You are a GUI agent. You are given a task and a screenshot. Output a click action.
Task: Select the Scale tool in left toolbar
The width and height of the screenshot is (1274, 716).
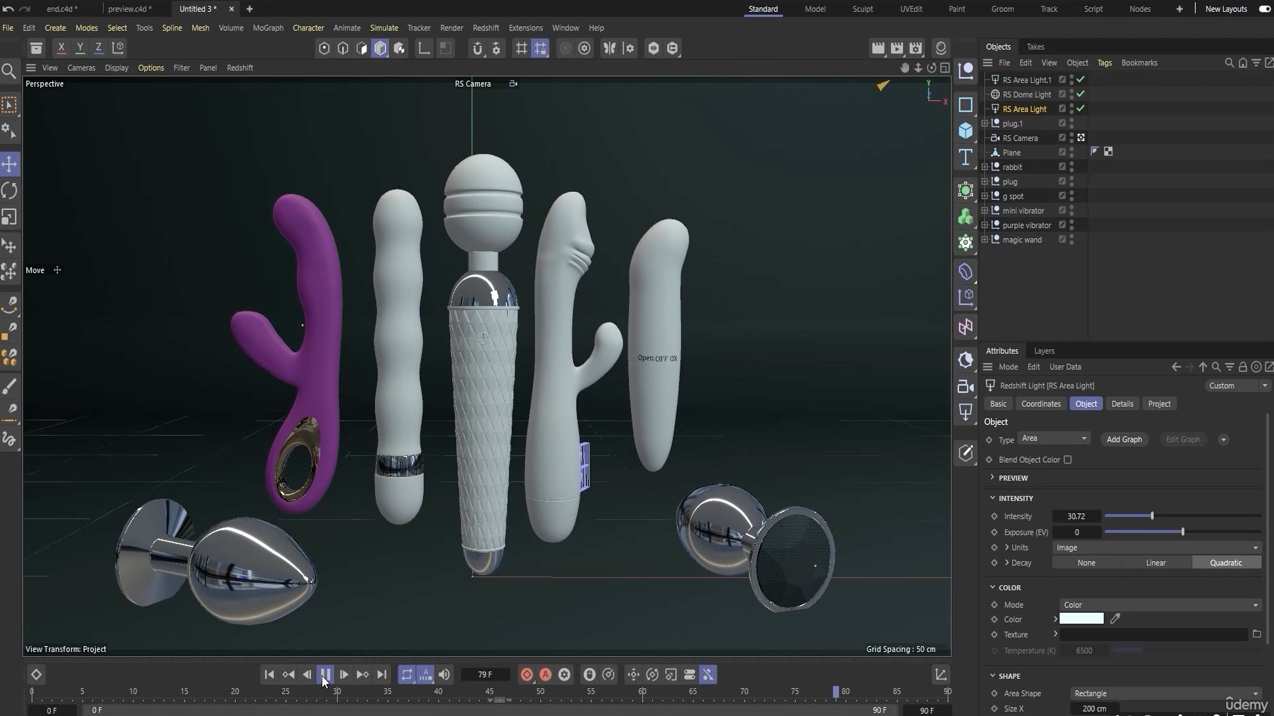point(10,217)
